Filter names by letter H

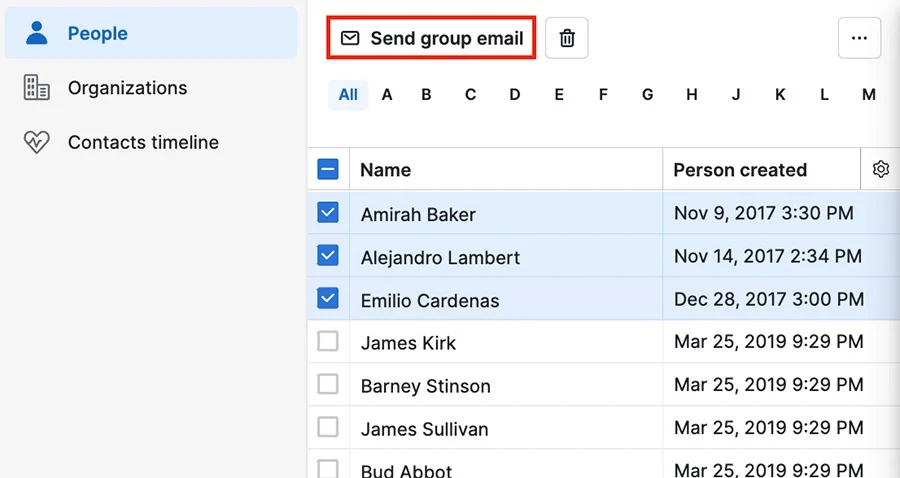click(x=692, y=94)
